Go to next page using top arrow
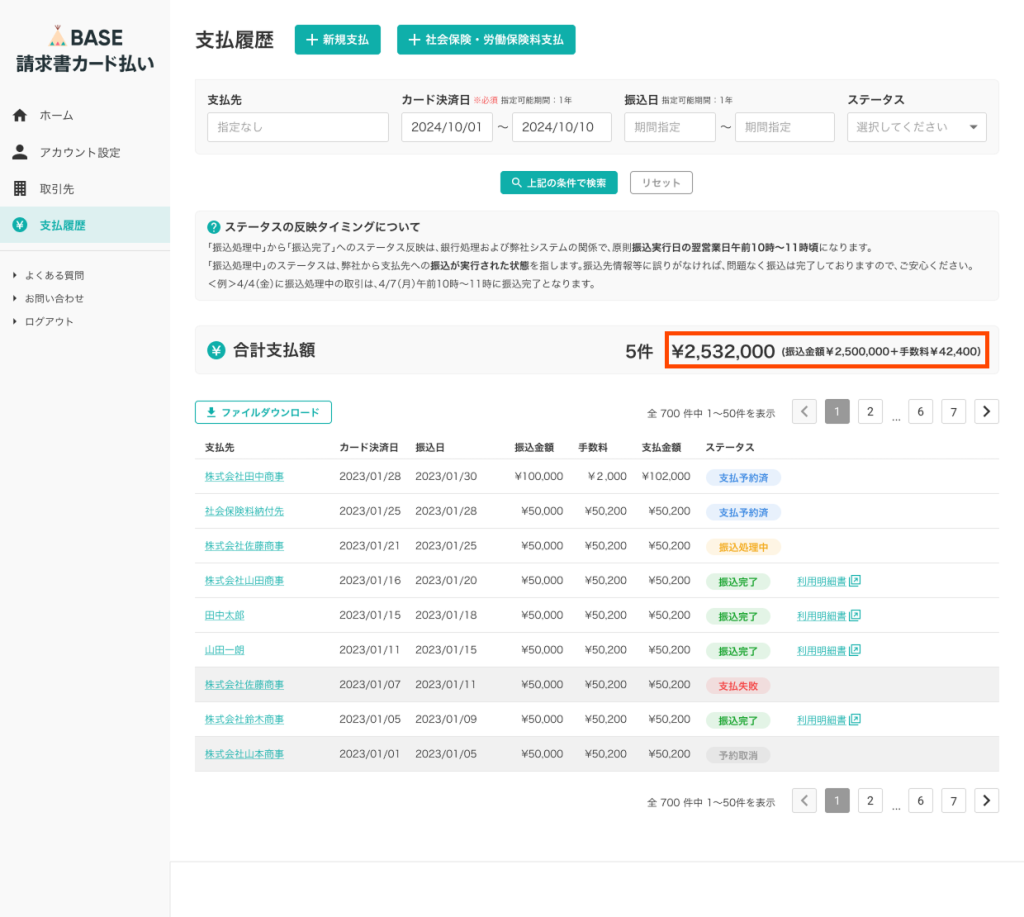This screenshot has height=917, width=1024. pyautogui.click(x=986, y=411)
